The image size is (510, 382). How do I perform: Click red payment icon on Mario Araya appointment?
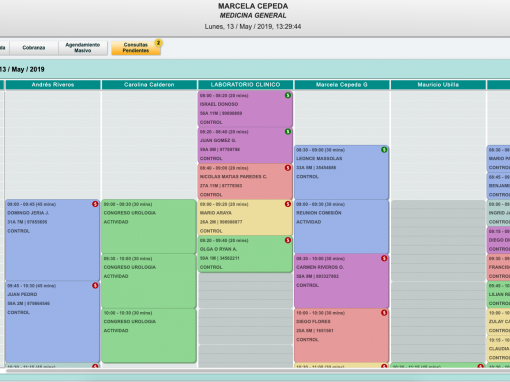(288, 204)
